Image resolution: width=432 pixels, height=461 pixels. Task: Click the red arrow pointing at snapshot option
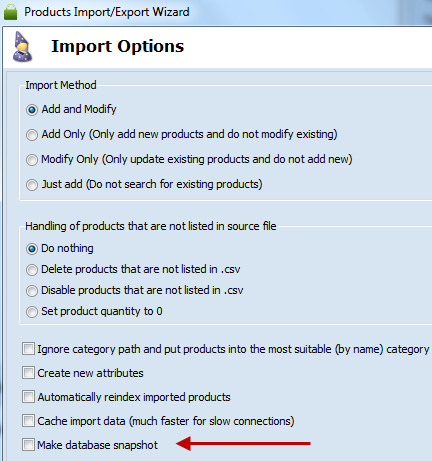click(243, 443)
